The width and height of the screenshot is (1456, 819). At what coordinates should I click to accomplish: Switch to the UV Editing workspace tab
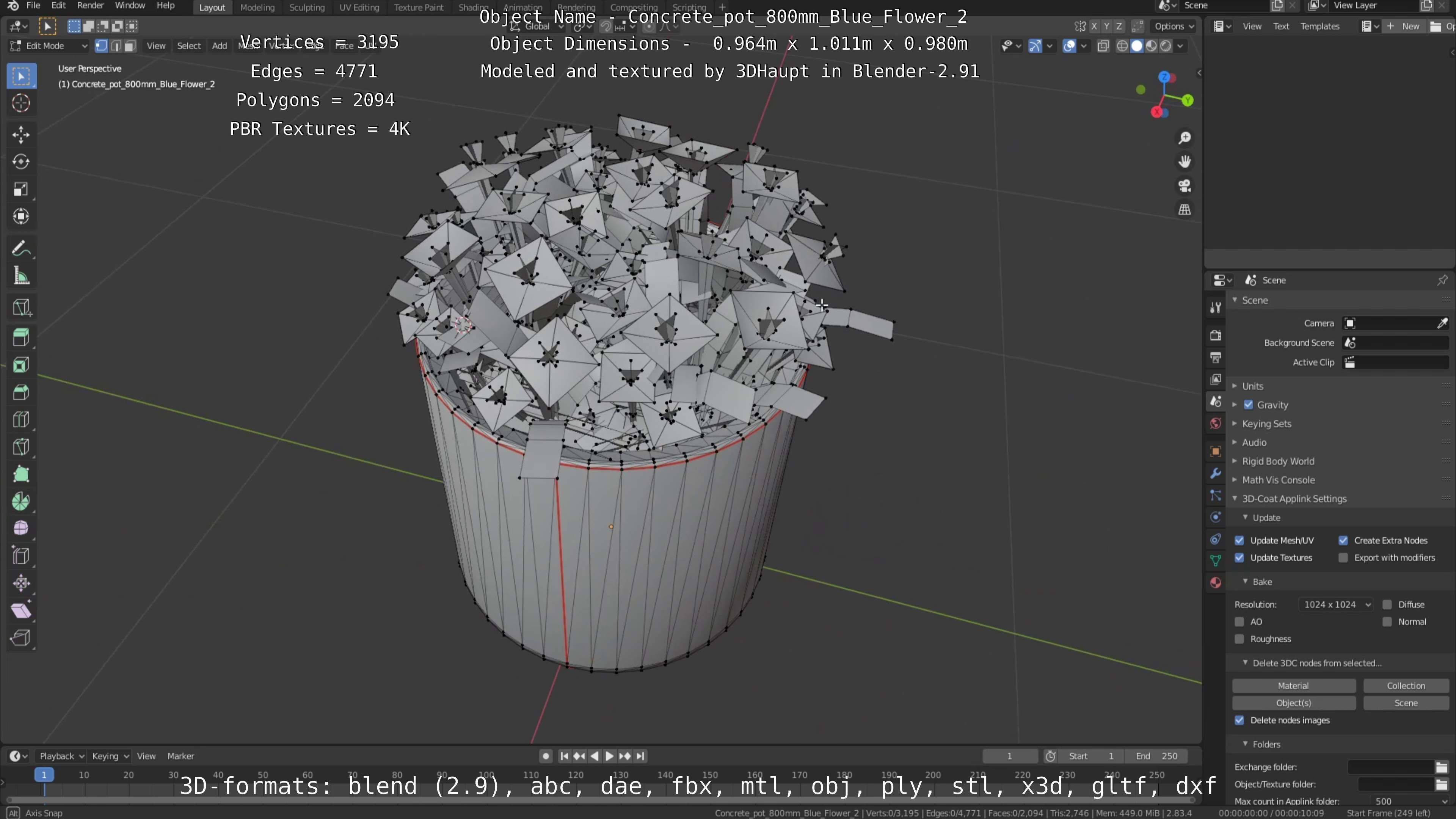(x=359, y=7)
